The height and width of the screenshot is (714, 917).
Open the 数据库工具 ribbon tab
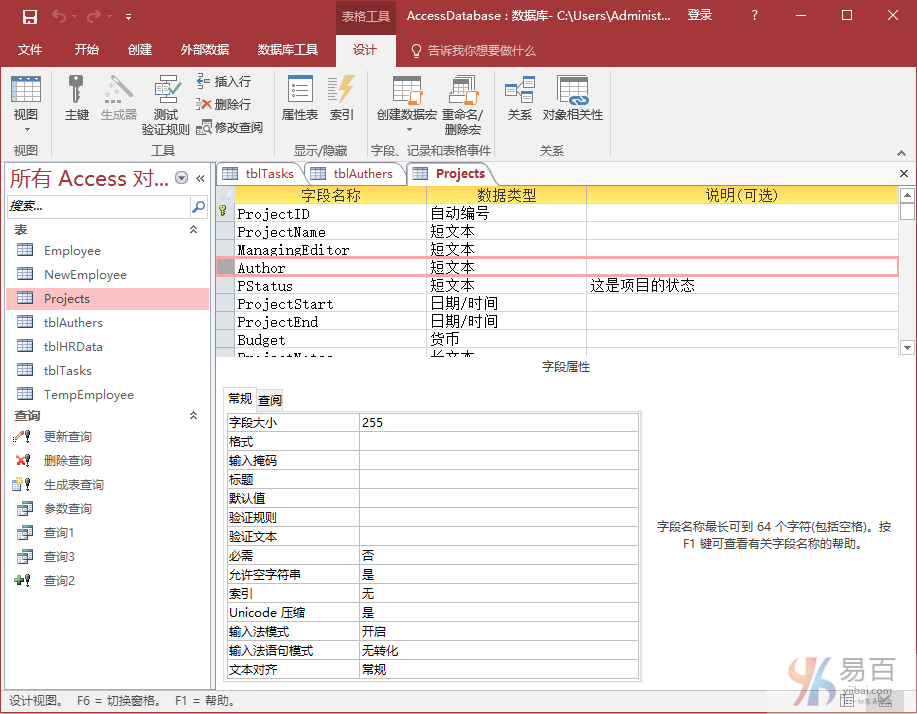[x=288, y=50]
